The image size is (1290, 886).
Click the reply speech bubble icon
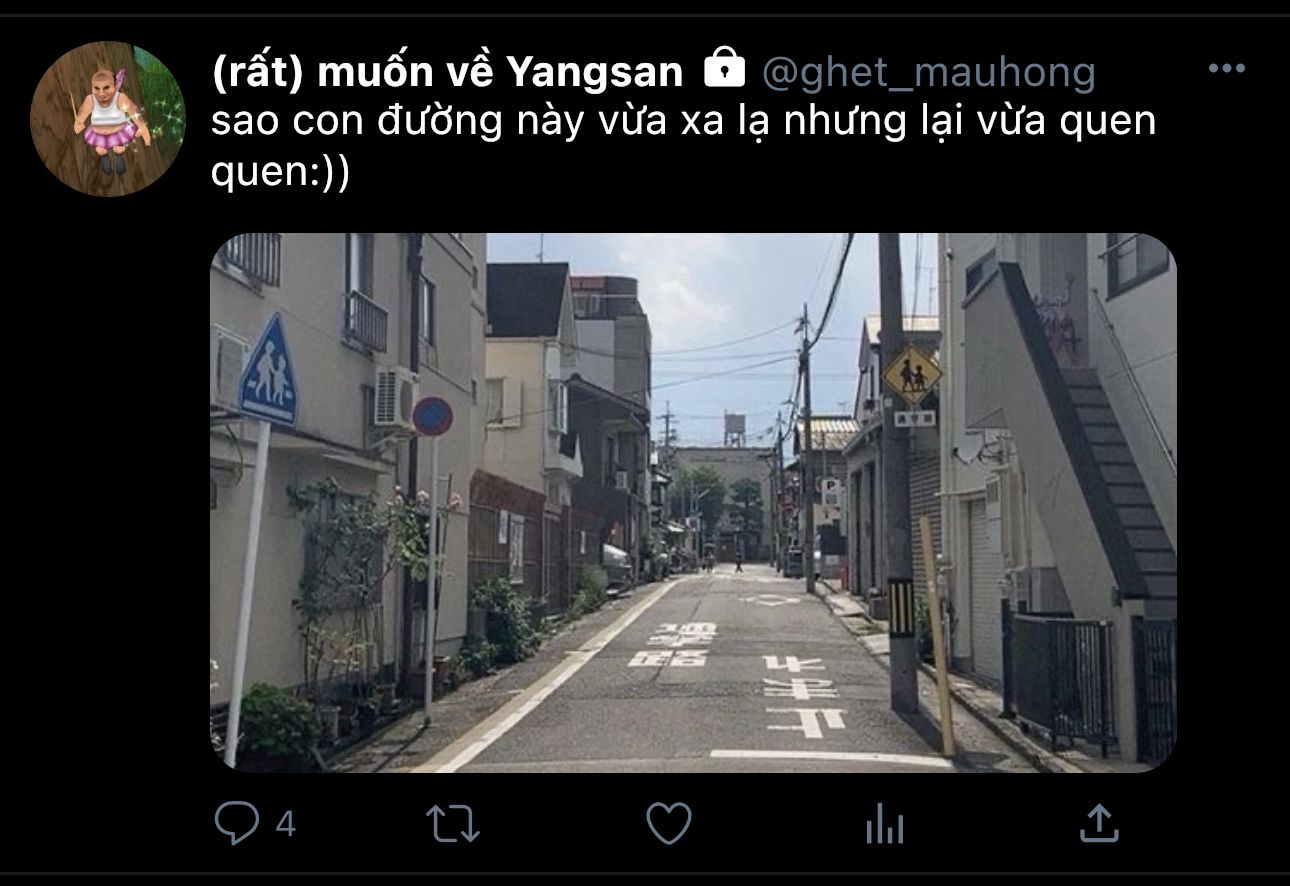[x=236, y=824]
